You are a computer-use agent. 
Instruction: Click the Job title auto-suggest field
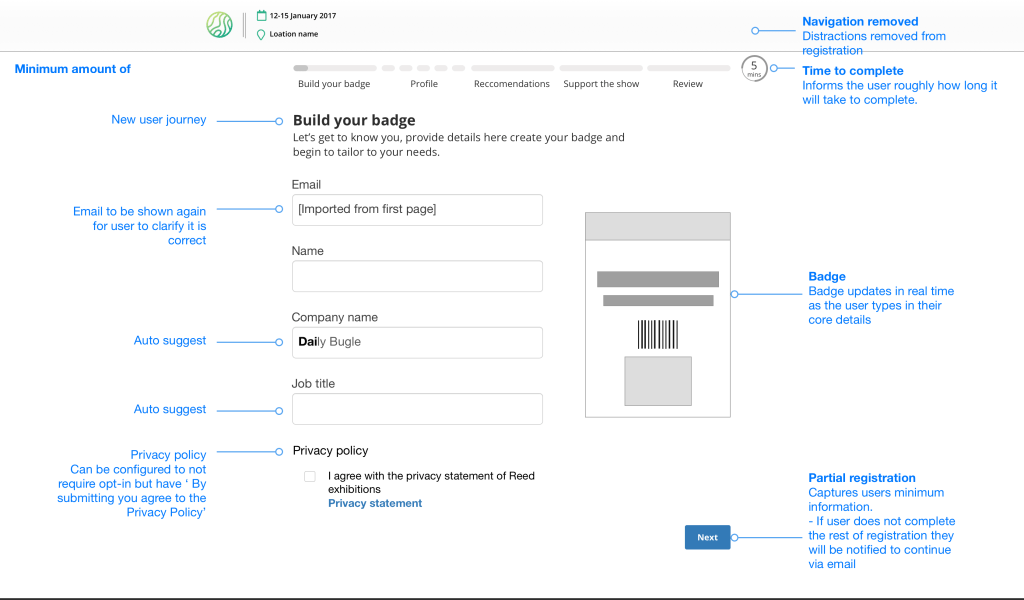tap(417, 409)
